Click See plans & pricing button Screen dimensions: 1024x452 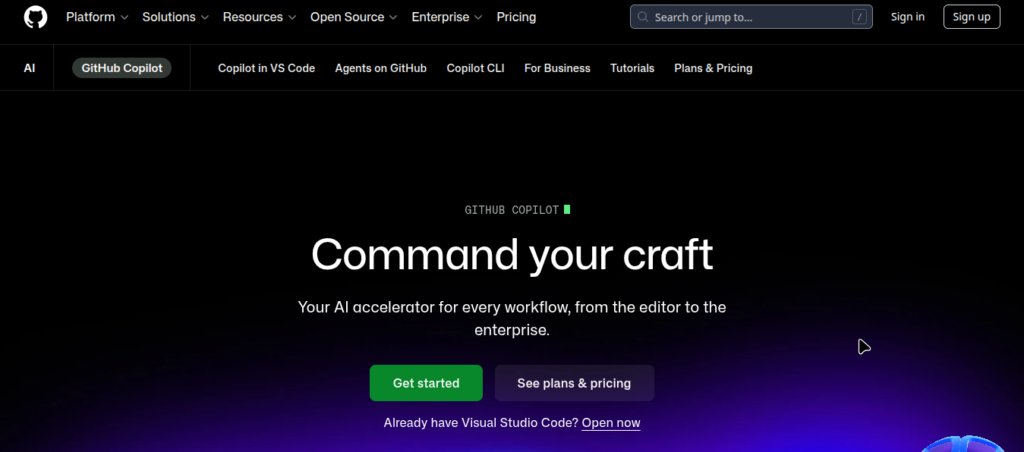point(574,383)
